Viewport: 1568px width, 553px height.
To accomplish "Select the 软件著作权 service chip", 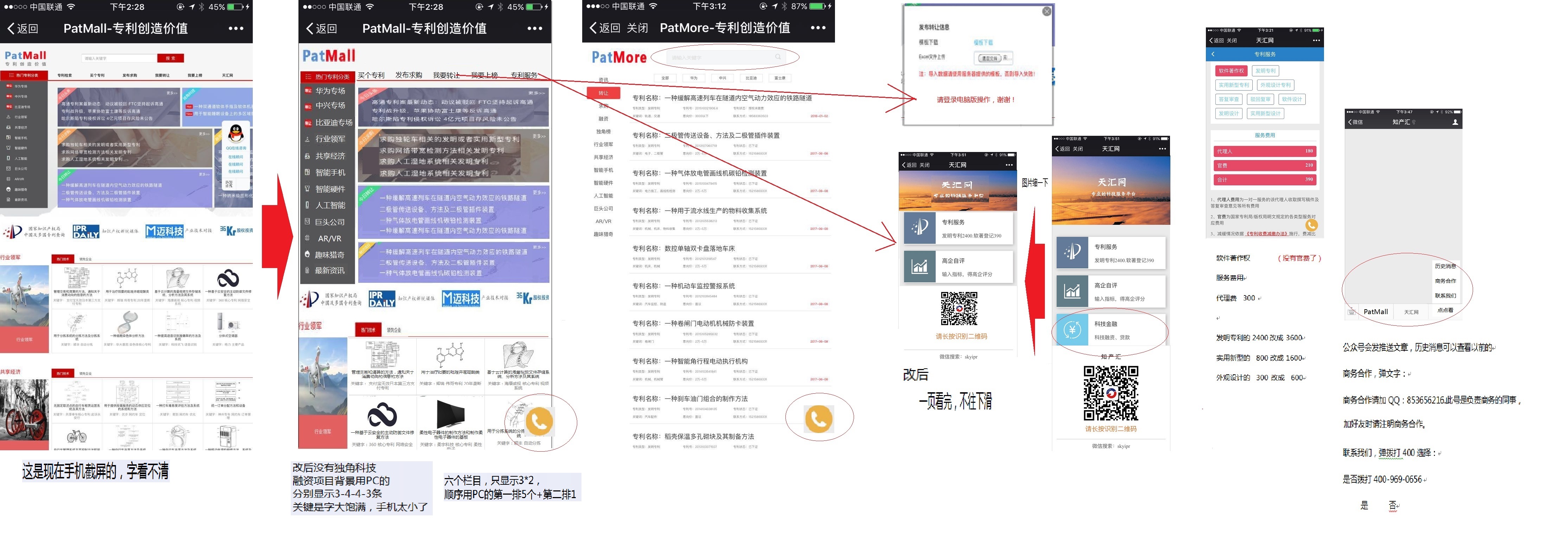I will [x=1231, y=71].
